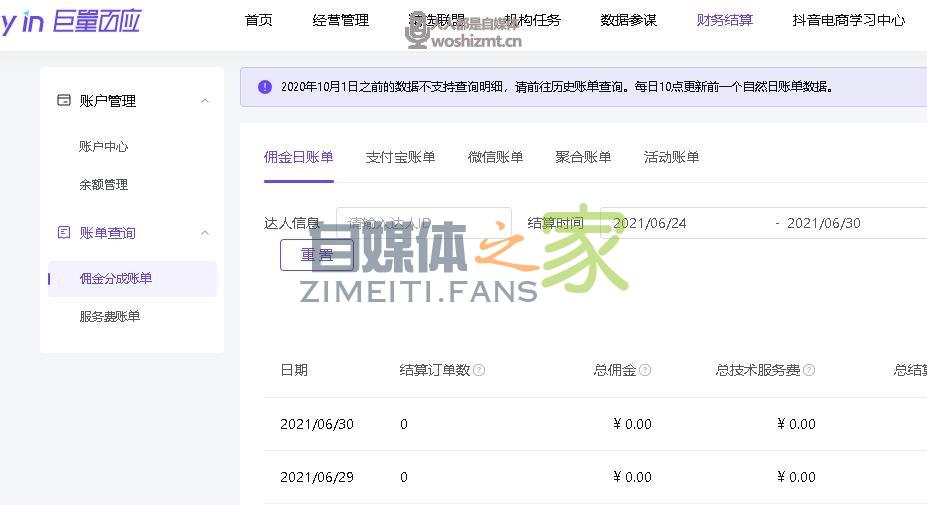Collapse the 账单查询 section chevron

click(205, 233)
